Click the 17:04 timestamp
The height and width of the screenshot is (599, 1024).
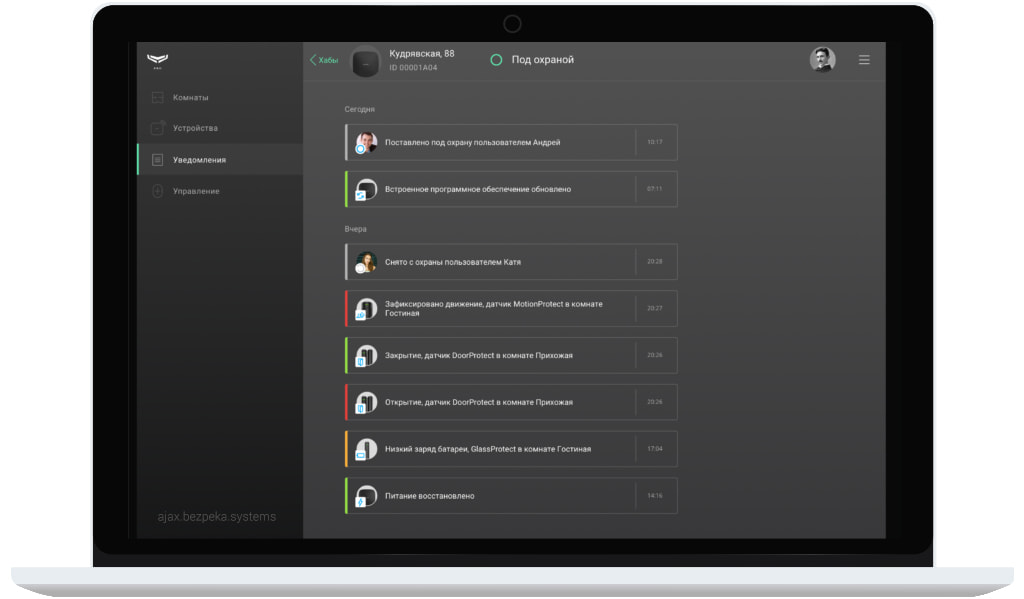(x=654, y=449)
